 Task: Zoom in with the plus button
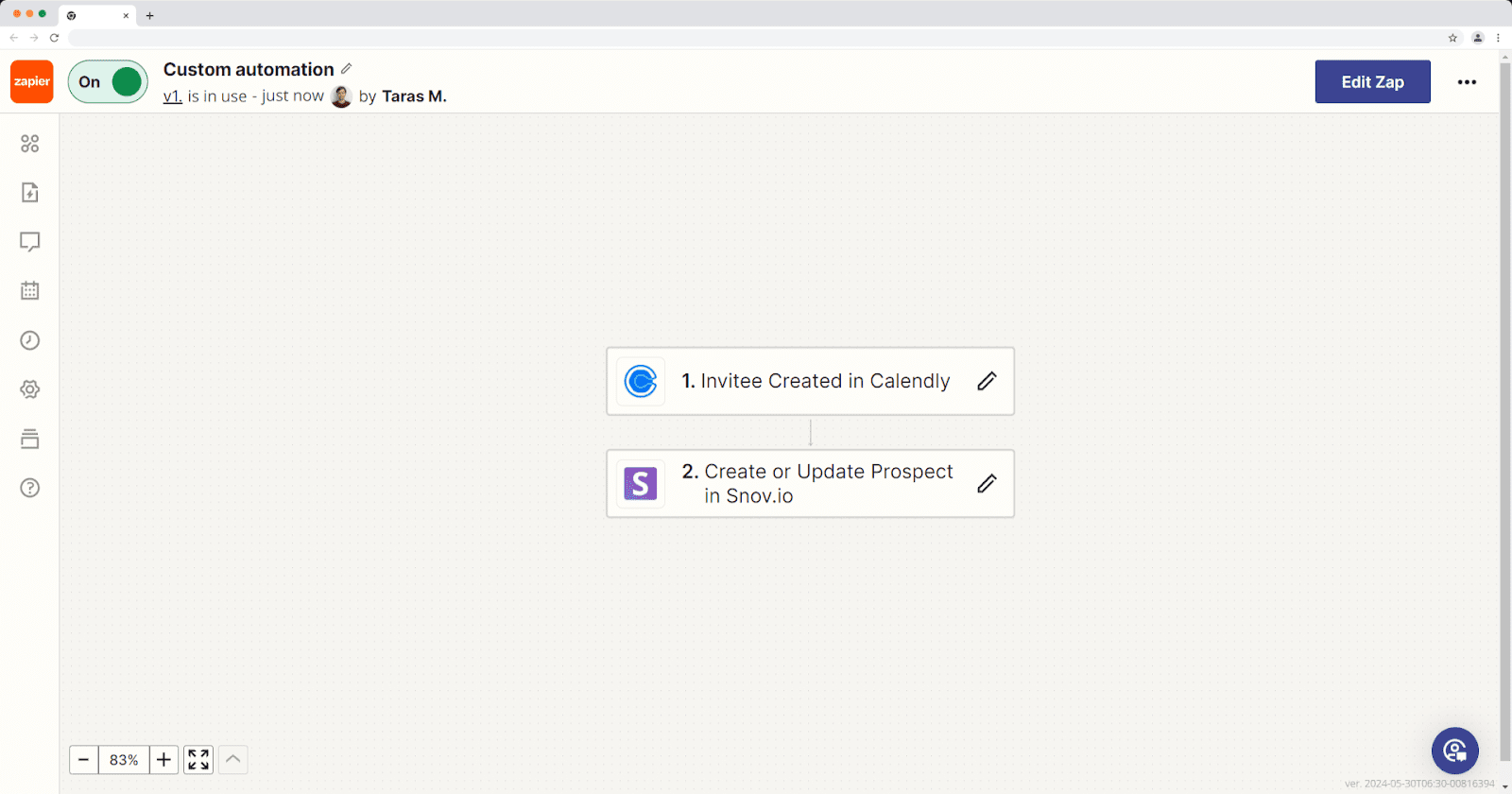pyautogui.click(x=163, y=760)
